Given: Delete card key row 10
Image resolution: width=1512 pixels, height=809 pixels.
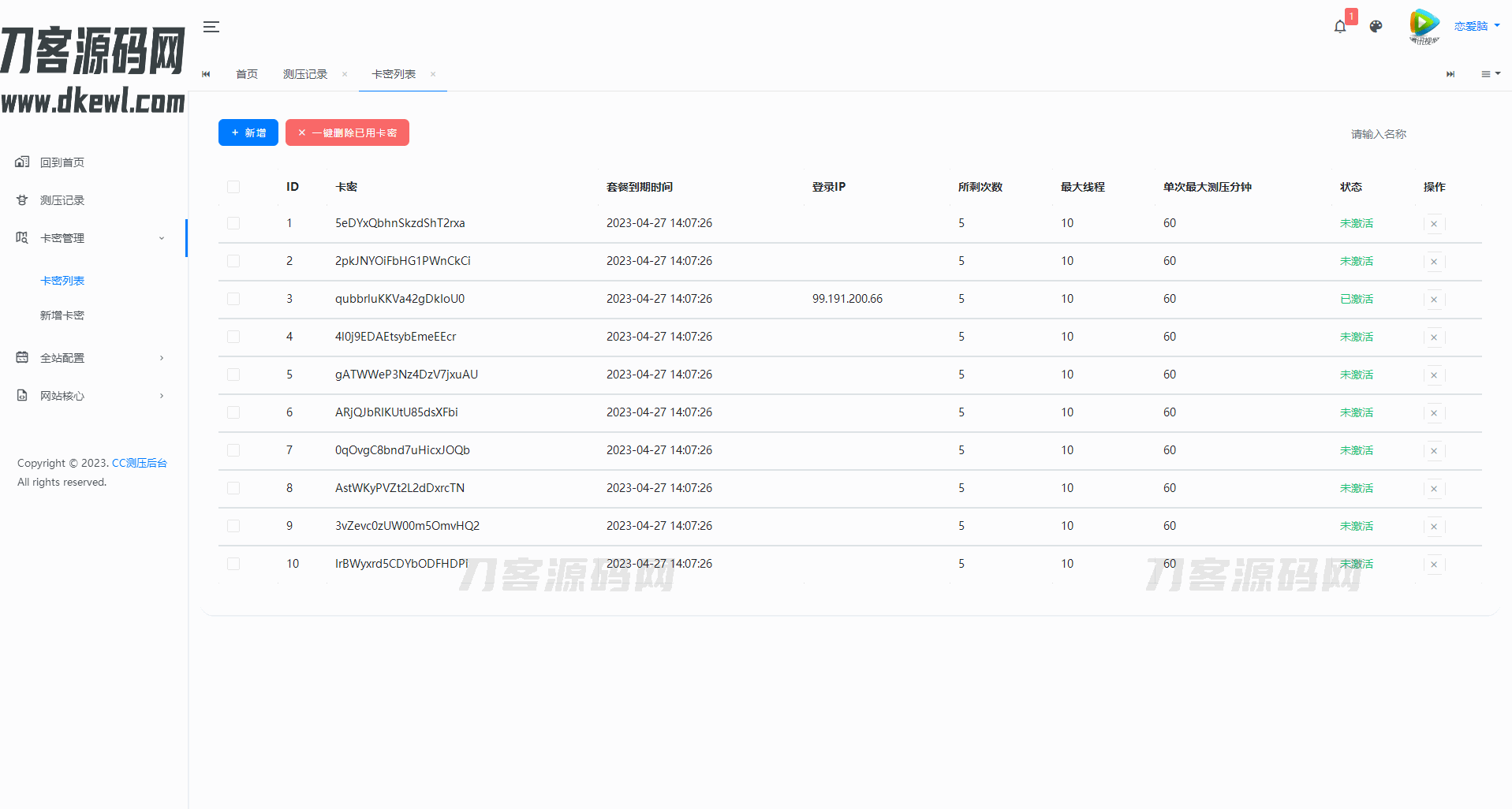Looking at the screenshot, I should (x=1433, y=565).
